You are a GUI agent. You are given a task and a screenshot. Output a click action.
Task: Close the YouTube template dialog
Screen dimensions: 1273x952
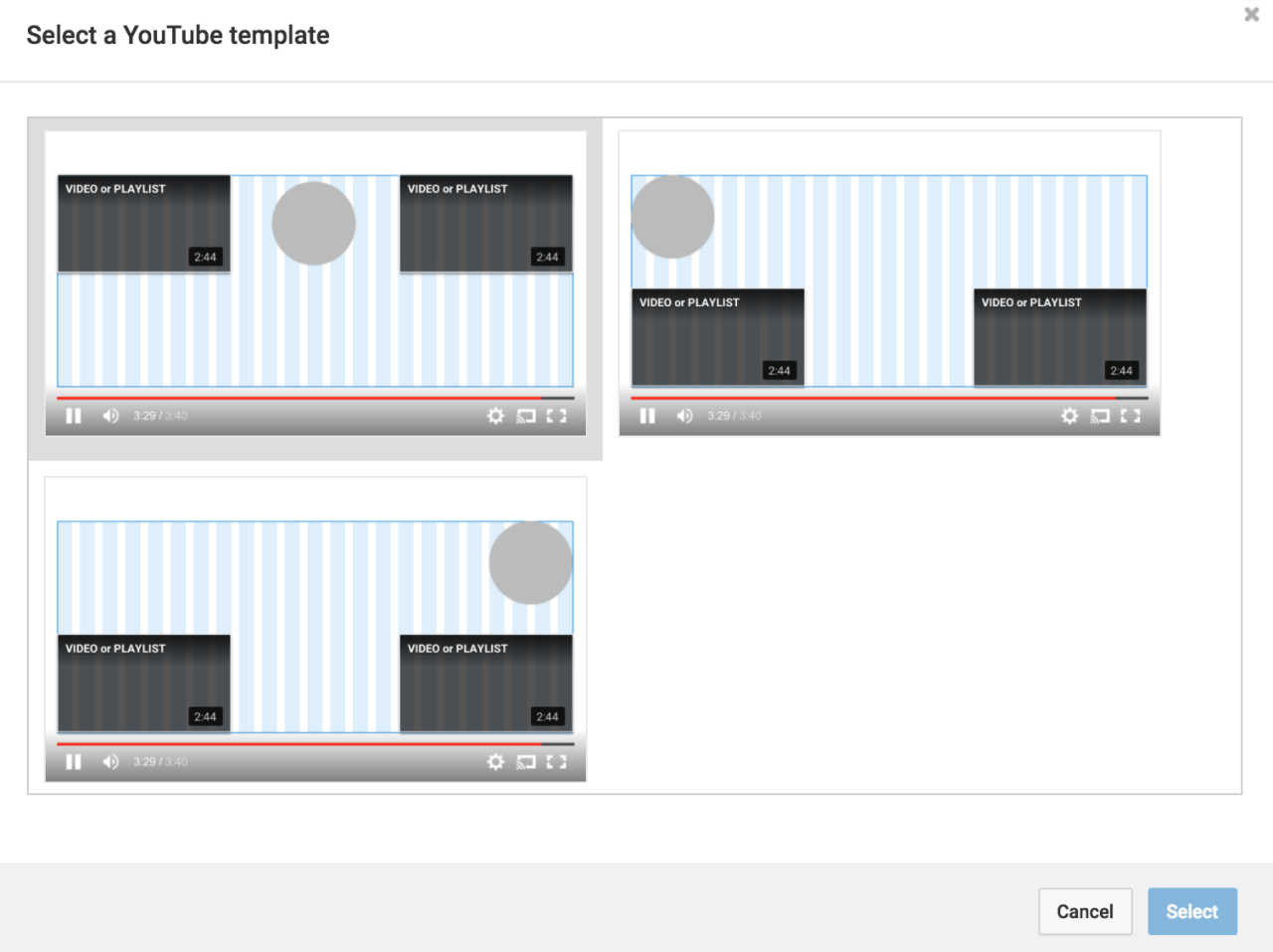tap(1250, 14)
